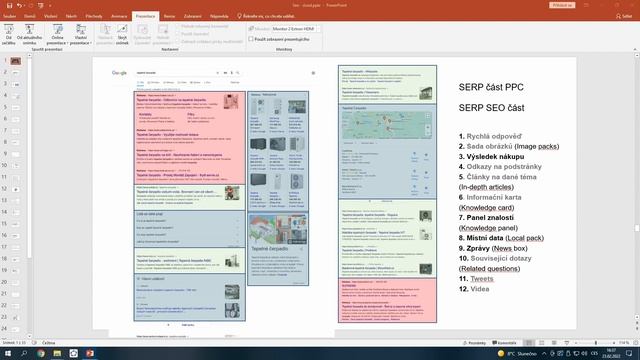Screen dimensions: 640x360
Task: Click the zoom slider handle
Action: (596, 343)
